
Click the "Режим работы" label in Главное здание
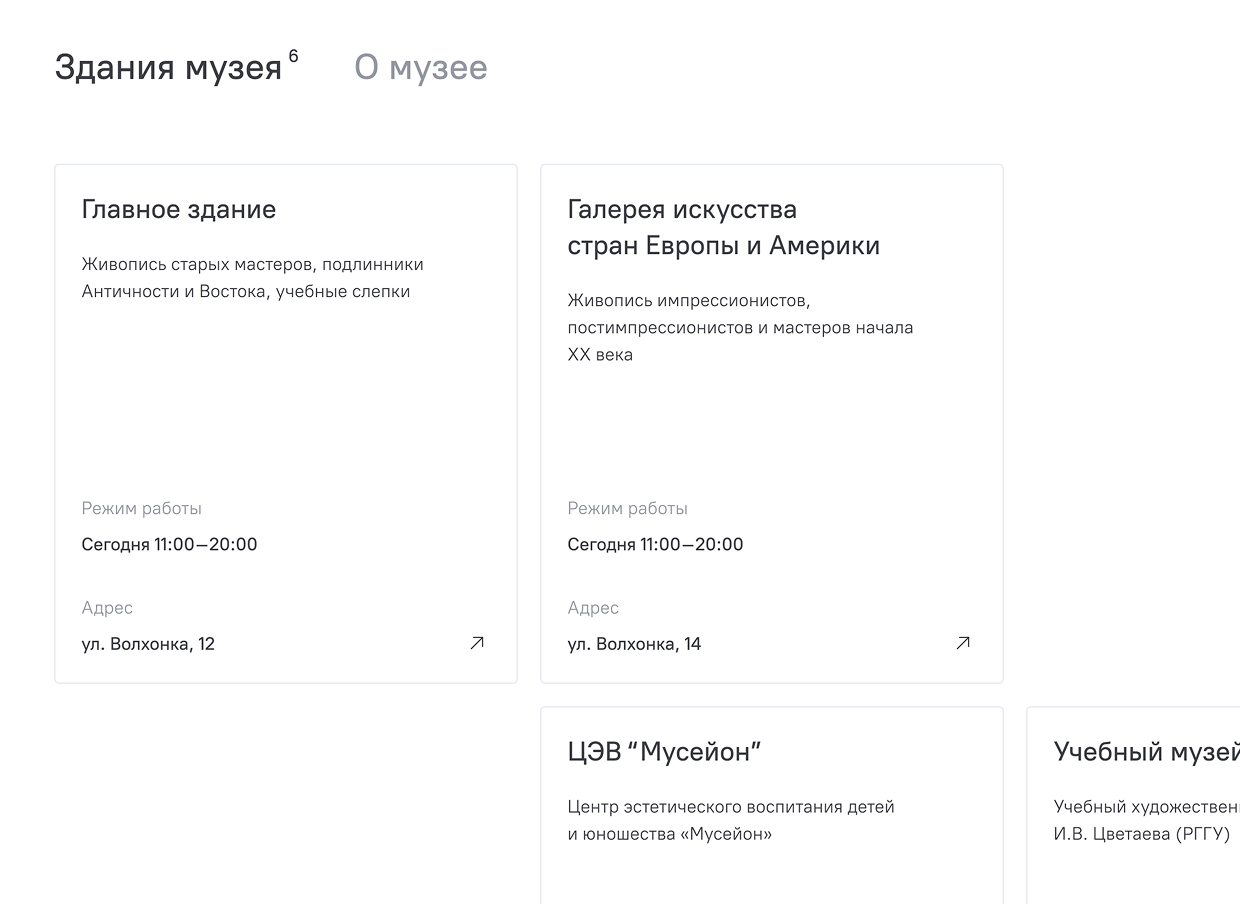141,508
